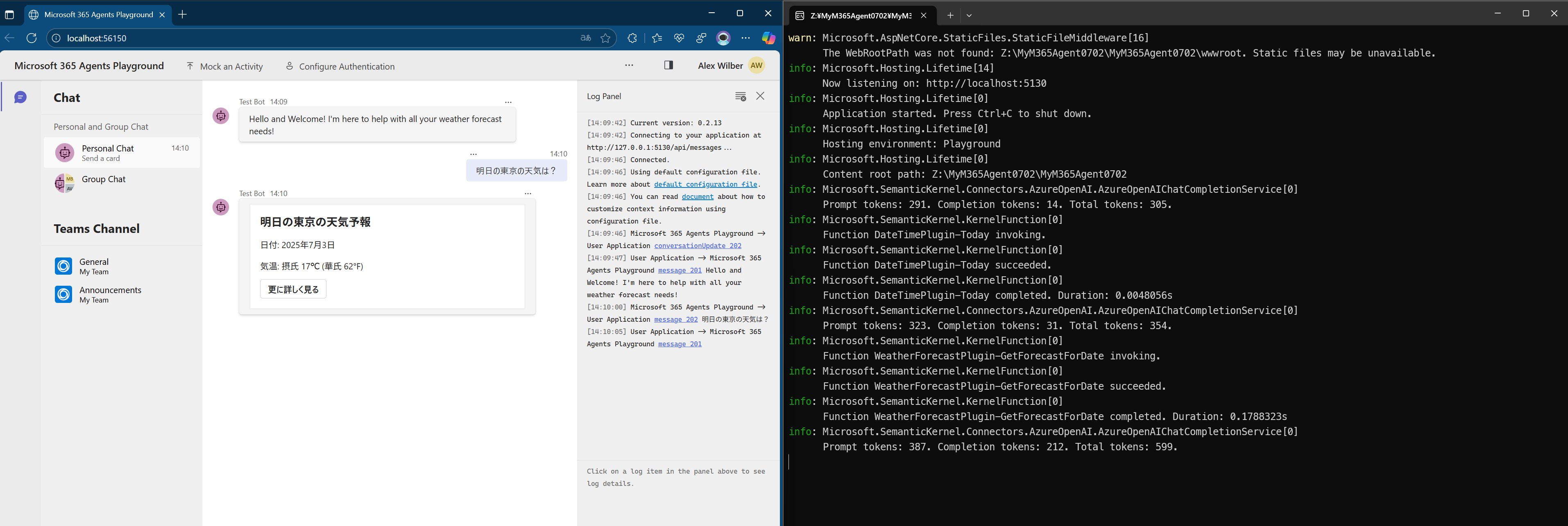Open Copilot sidebar icon
1568x526 pixels.
point(768,38)
